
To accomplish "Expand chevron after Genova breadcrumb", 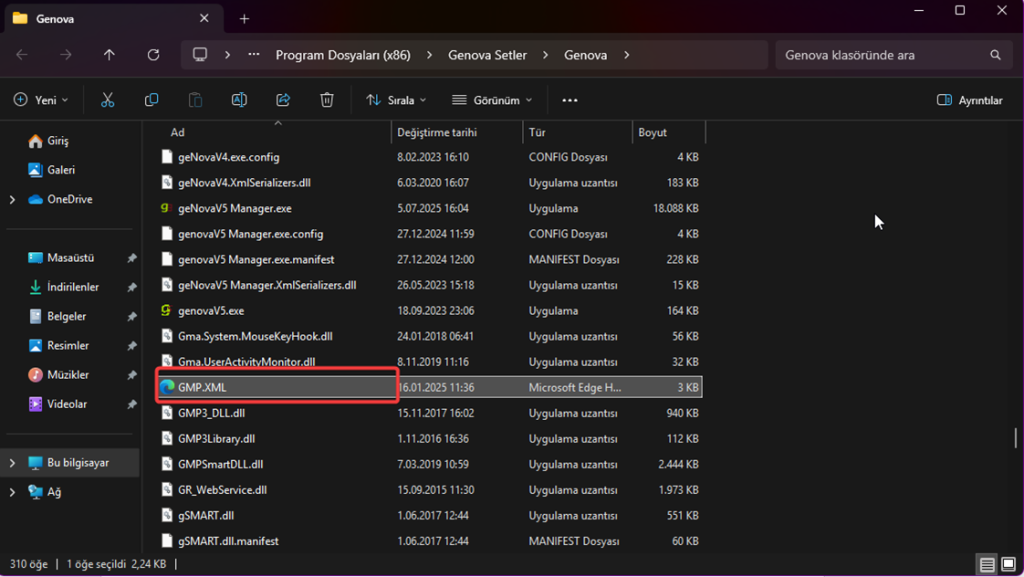I will [x=626, y=55].
